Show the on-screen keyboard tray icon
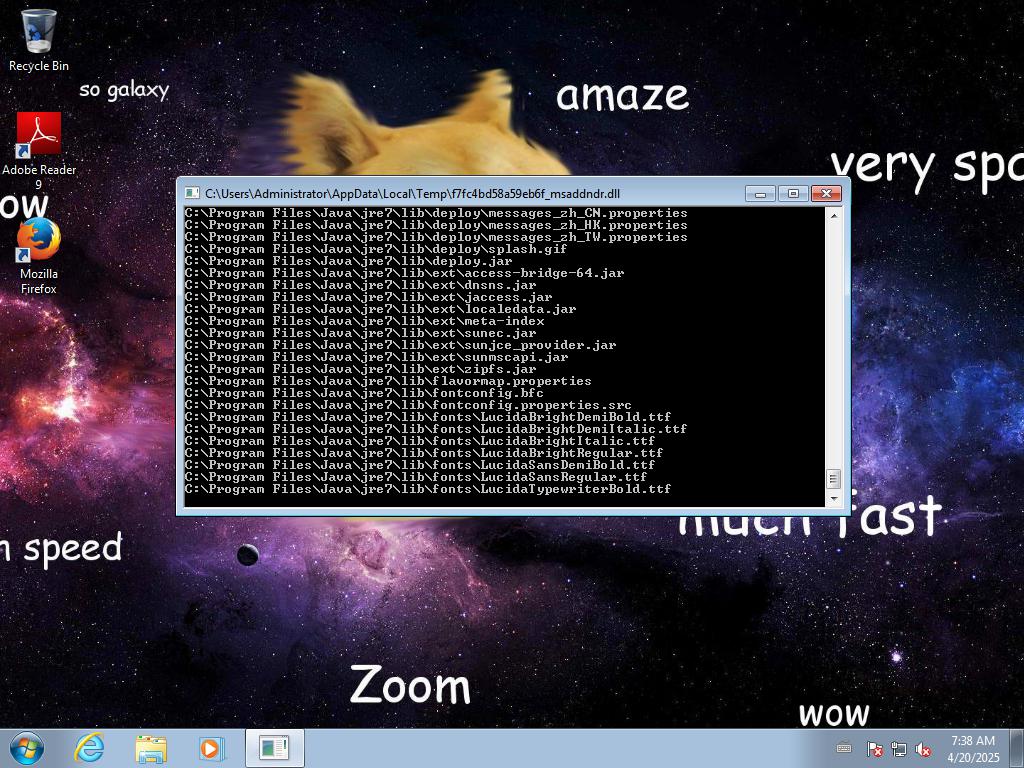Viewport: 1024px width, 768px height. [844, 748]
